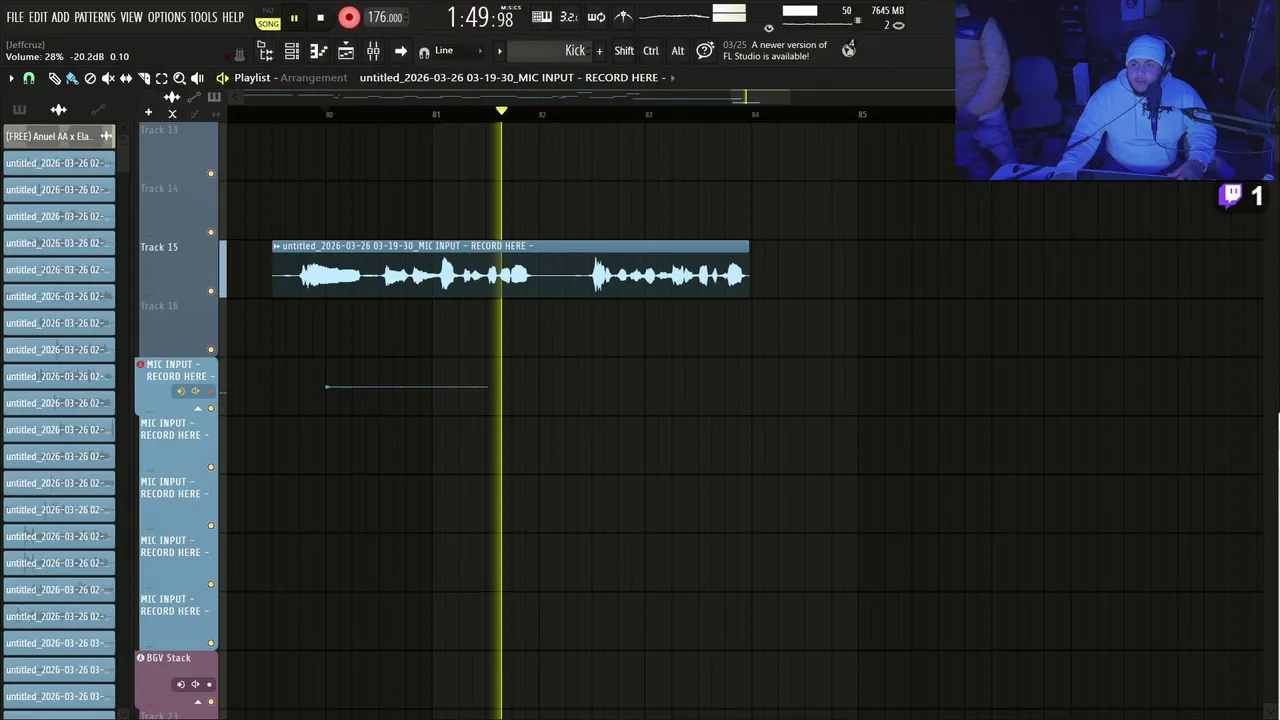Click the FL Studio newer version notice

(775, 51)
